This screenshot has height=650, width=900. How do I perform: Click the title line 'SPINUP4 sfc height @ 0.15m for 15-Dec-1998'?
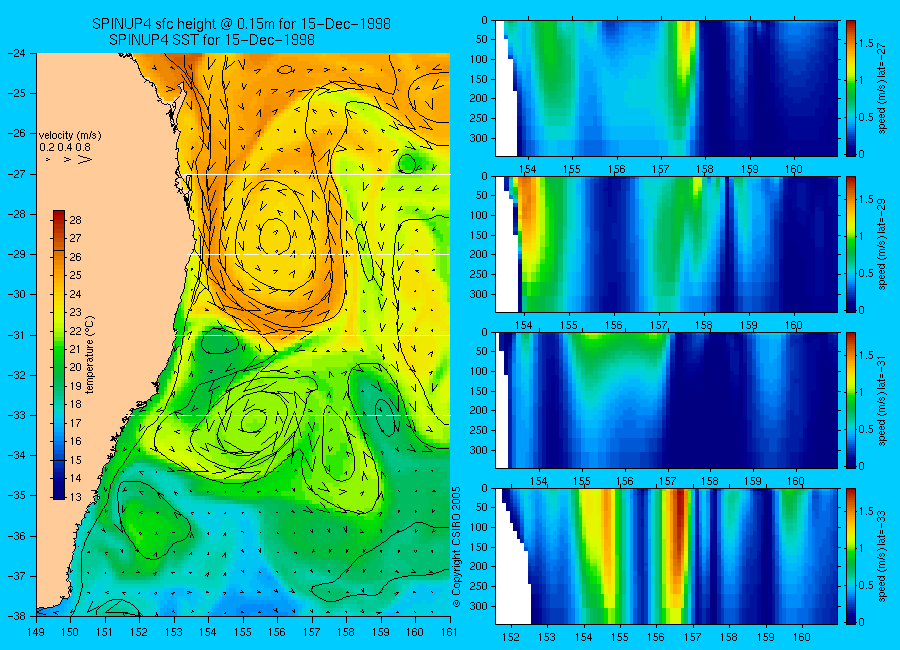tap(241, 24)
